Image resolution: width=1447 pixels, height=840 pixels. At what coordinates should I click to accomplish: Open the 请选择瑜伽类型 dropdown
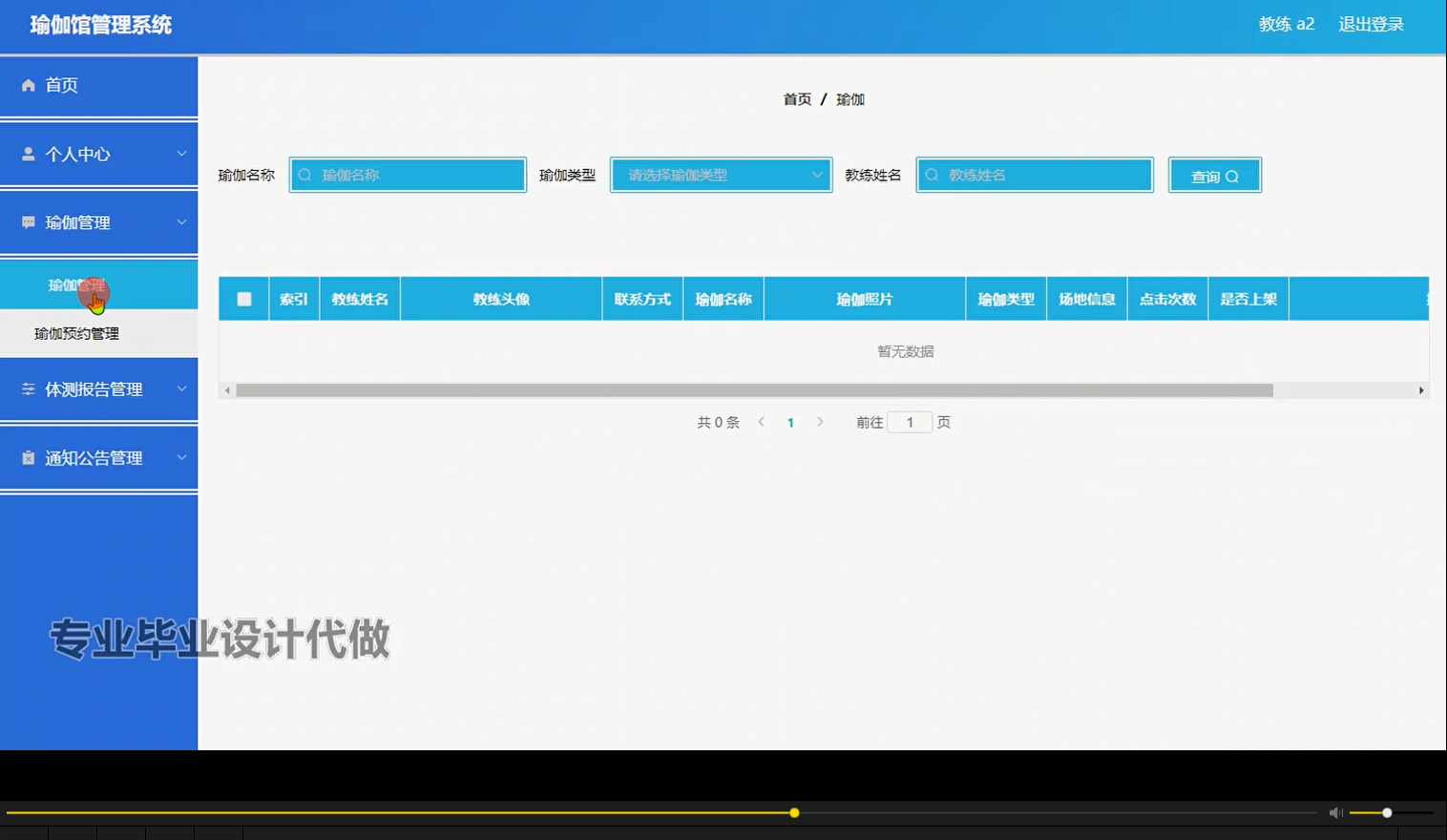coord(721,175)
